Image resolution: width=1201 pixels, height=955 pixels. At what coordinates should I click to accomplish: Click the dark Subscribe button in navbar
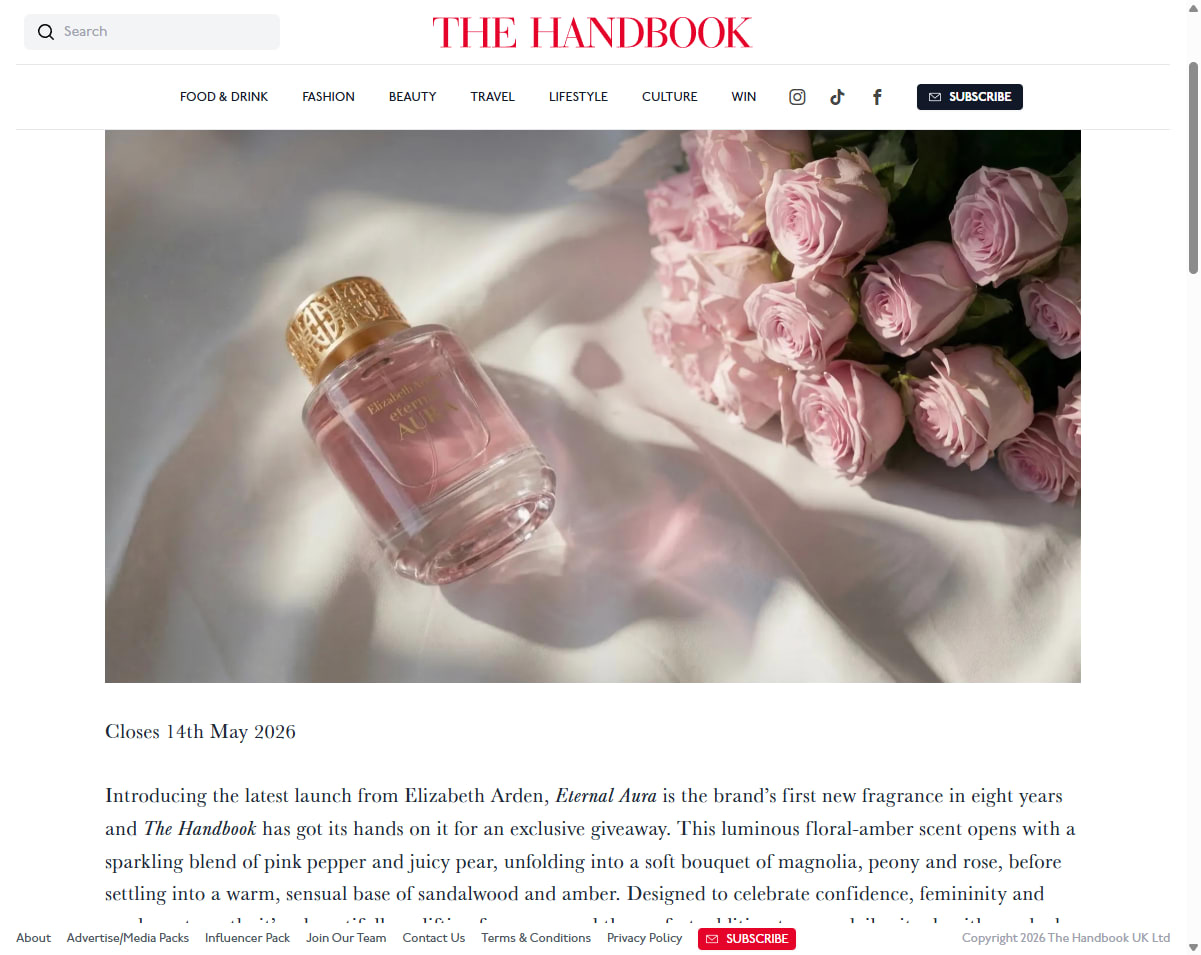point(969,97)
